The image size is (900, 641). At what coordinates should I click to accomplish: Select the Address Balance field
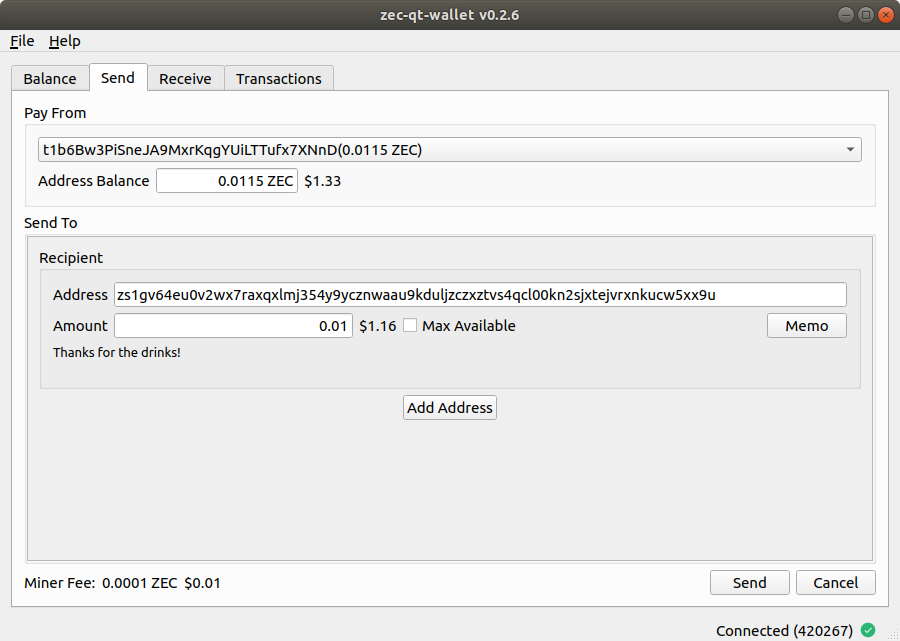tap(227, 181)
